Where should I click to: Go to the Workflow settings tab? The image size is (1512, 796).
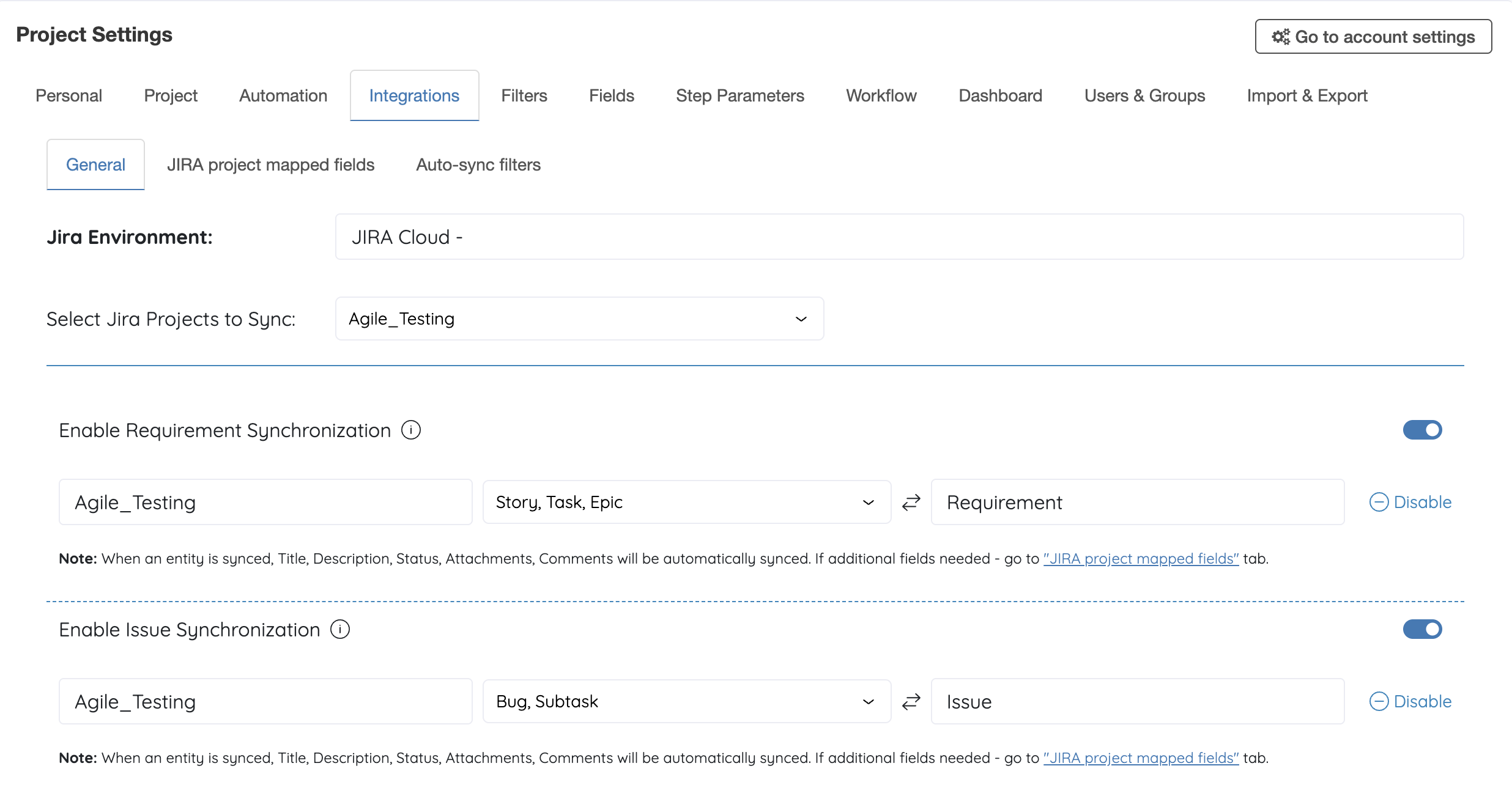[x=881, y=96]
